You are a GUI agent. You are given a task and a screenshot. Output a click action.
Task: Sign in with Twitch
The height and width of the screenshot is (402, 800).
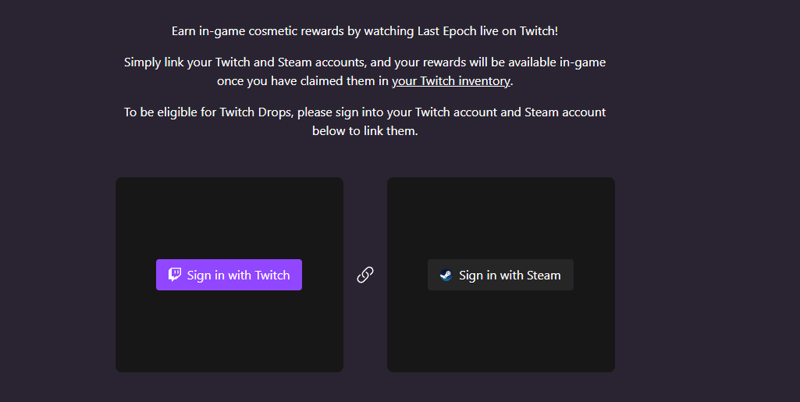pyautogui.click(x=229, y=274)
